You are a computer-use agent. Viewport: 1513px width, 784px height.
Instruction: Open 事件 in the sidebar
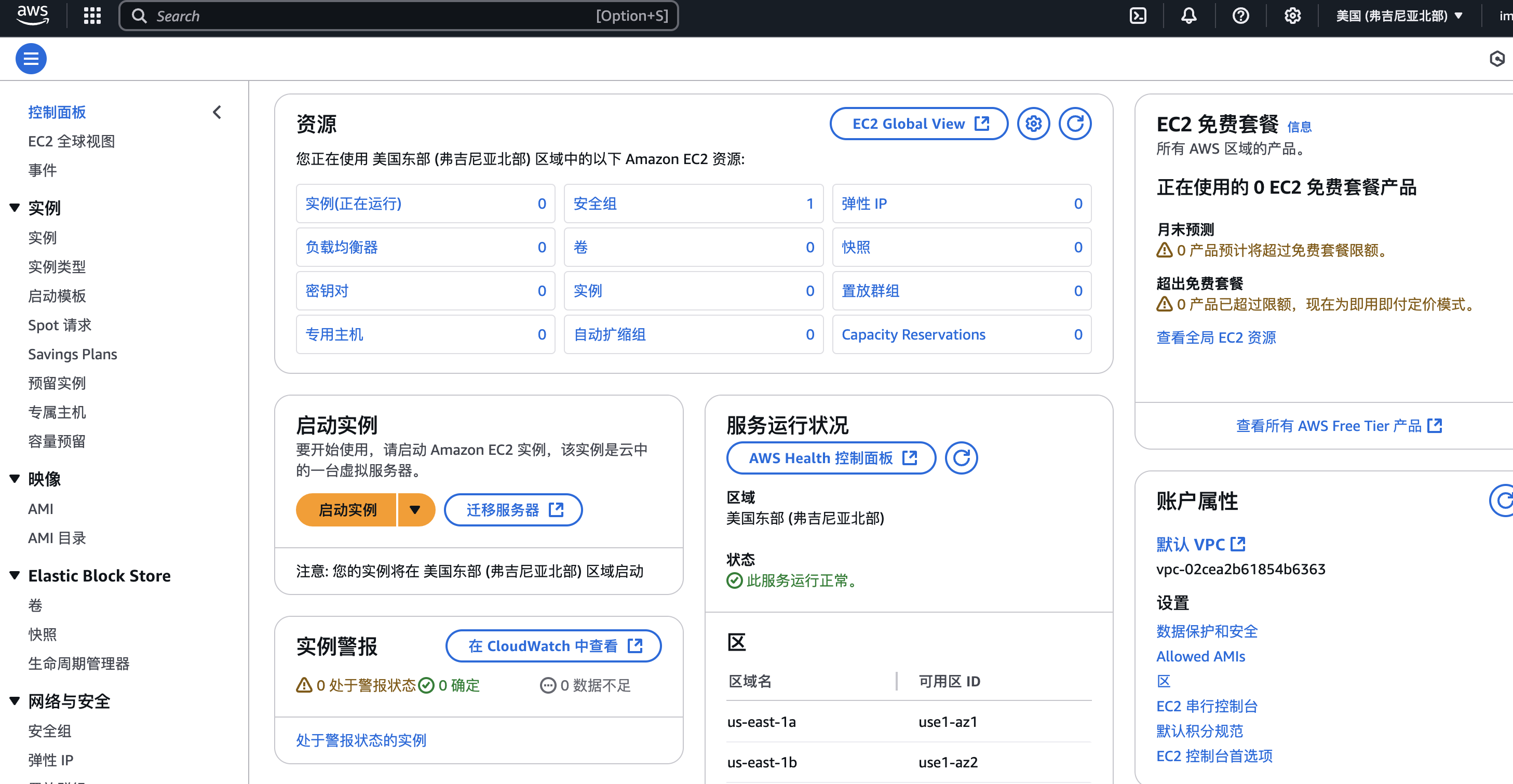pyautogui.click(x=42, y=170)
